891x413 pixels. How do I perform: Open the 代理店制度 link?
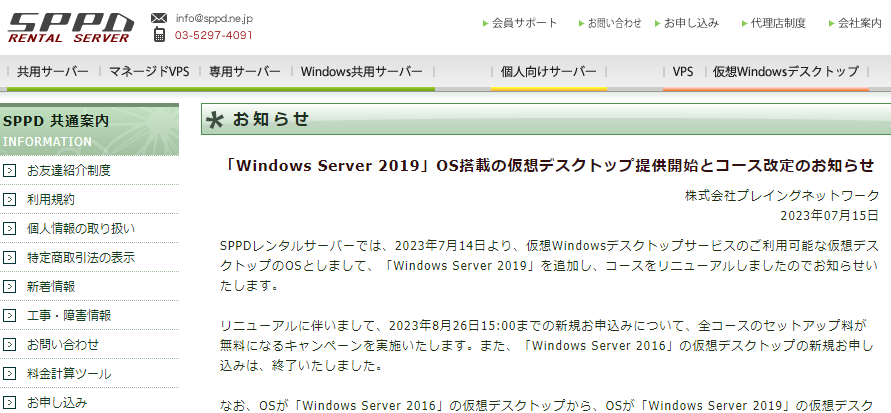[778, 23]
